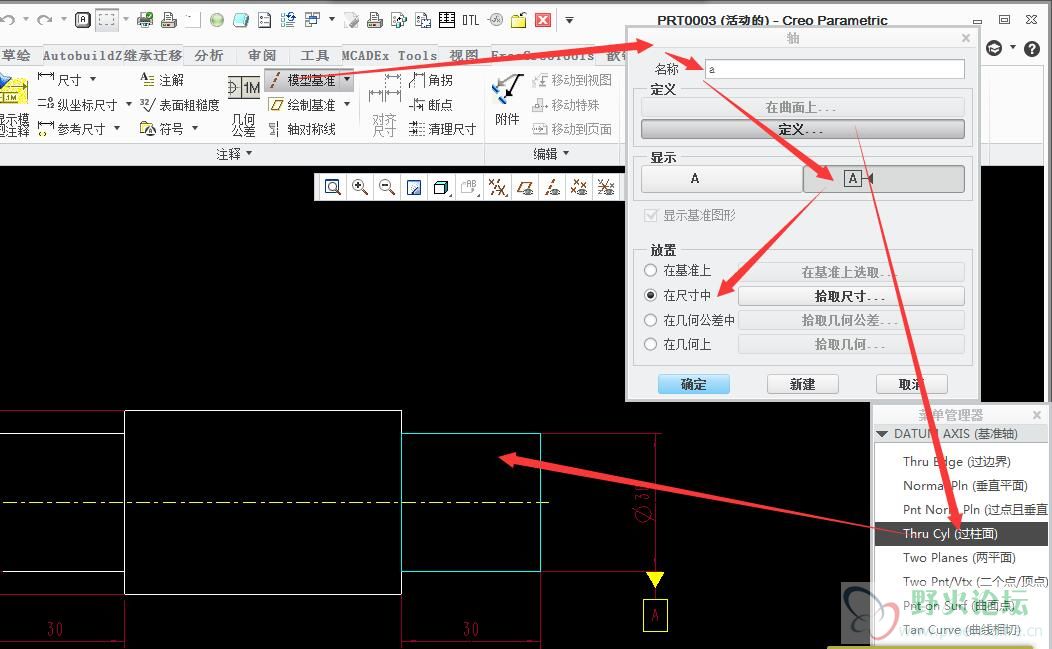
Task: Click the dashed selection box icon
Action: (x=107, y=19)
